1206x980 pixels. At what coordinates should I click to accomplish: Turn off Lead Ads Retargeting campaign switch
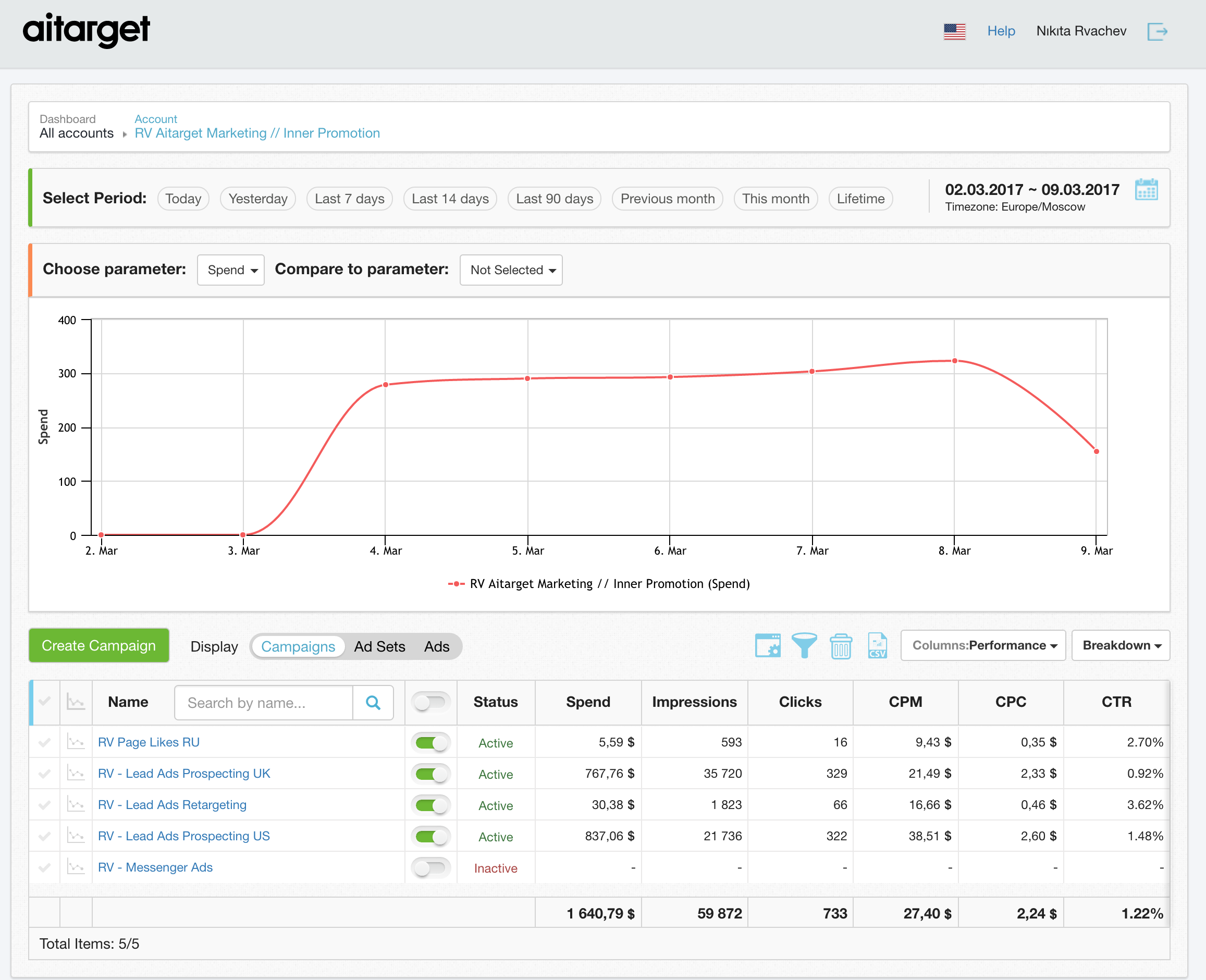[x=431, y=805]
